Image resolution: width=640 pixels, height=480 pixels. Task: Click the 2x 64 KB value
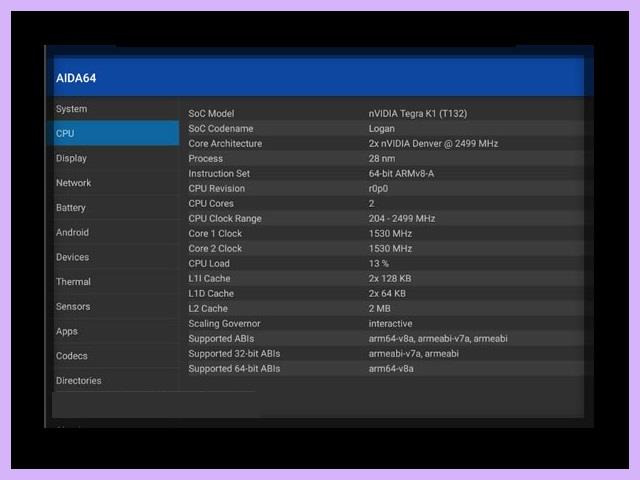387,293
